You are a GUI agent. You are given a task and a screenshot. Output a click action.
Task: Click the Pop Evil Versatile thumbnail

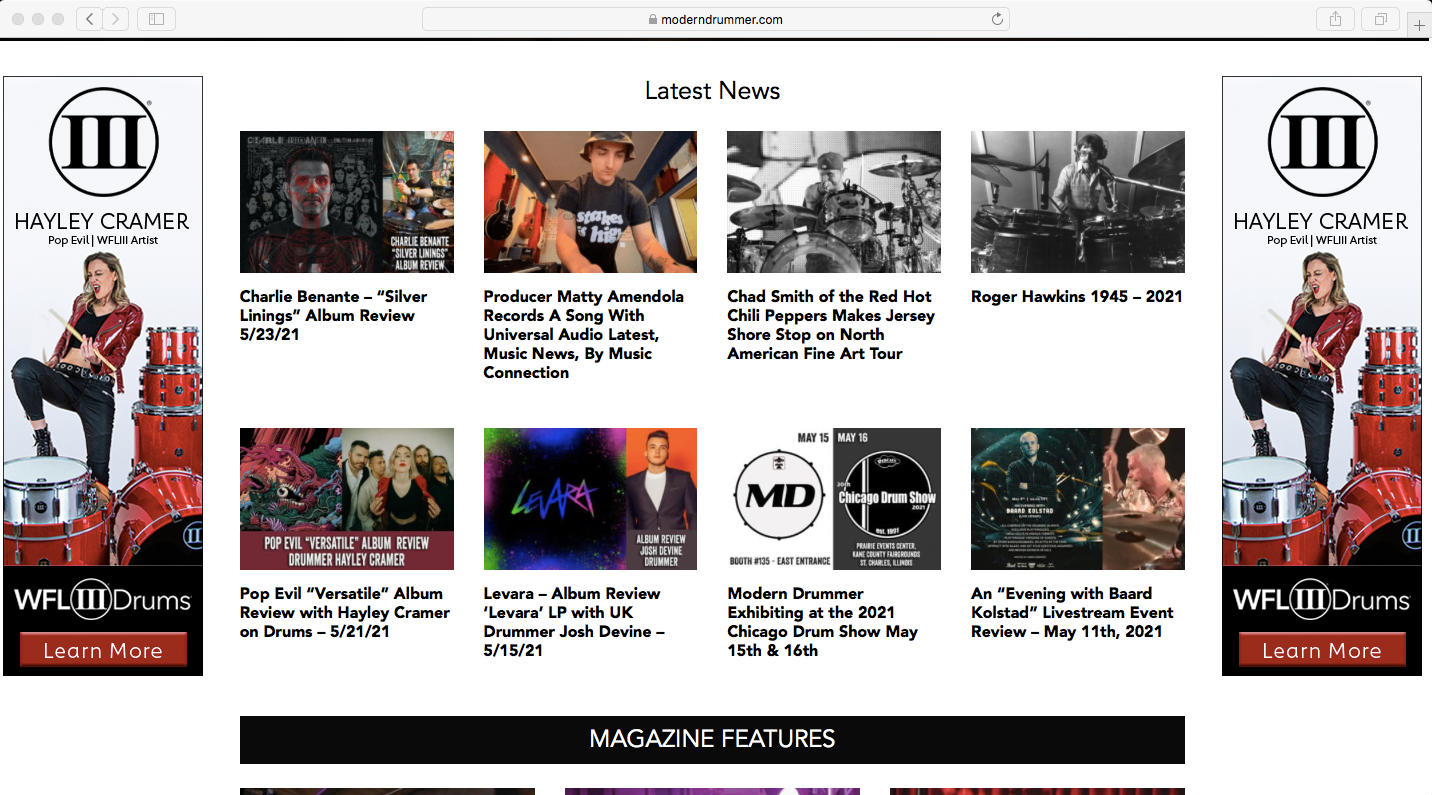click(347, 499)
